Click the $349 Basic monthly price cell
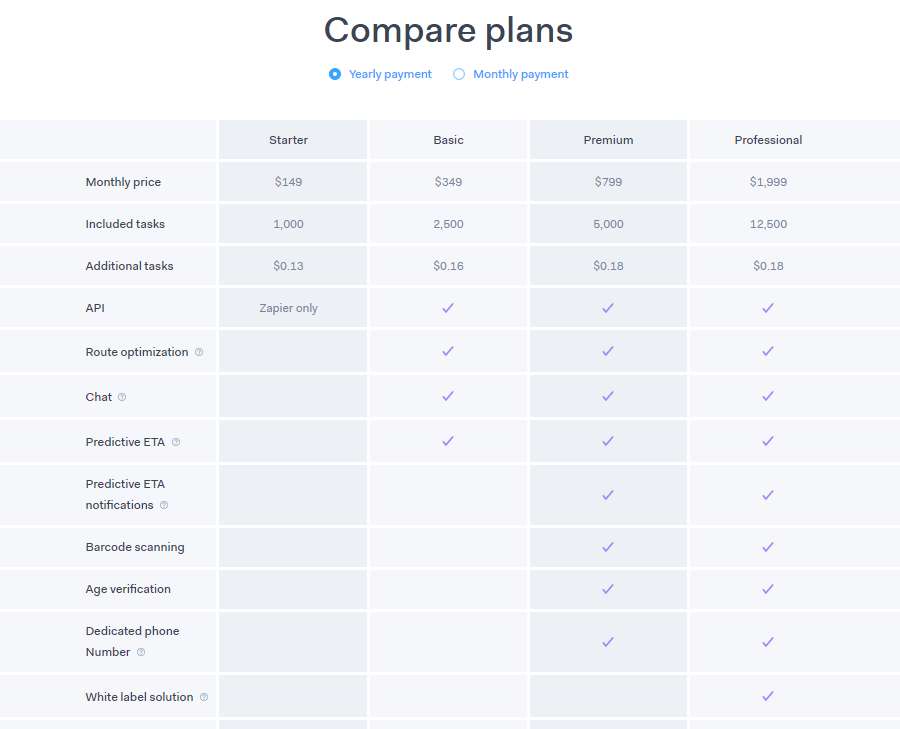 click(448, 182)
